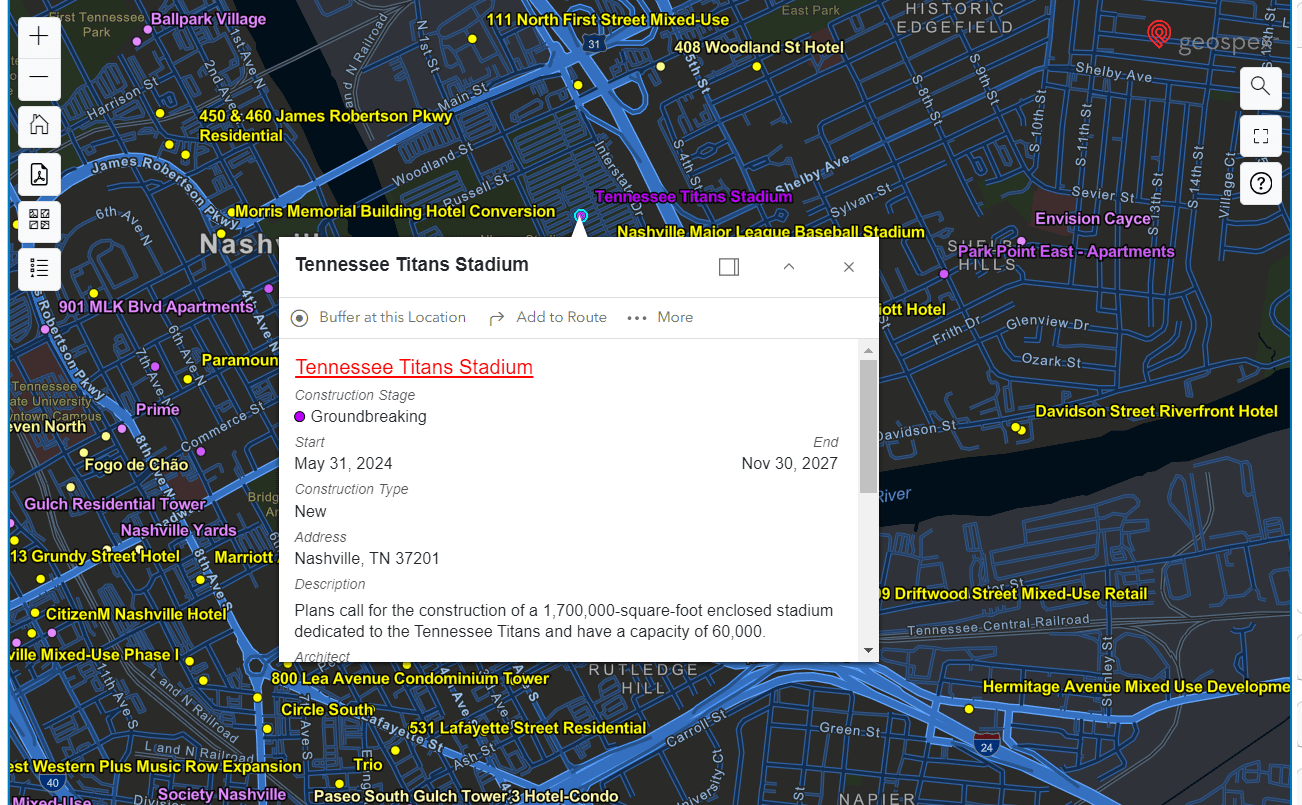Select the highlighted Titans Stadium map marker
Image resolution: width=1302 pixels, height=805 pixels.
pos(580,216)
